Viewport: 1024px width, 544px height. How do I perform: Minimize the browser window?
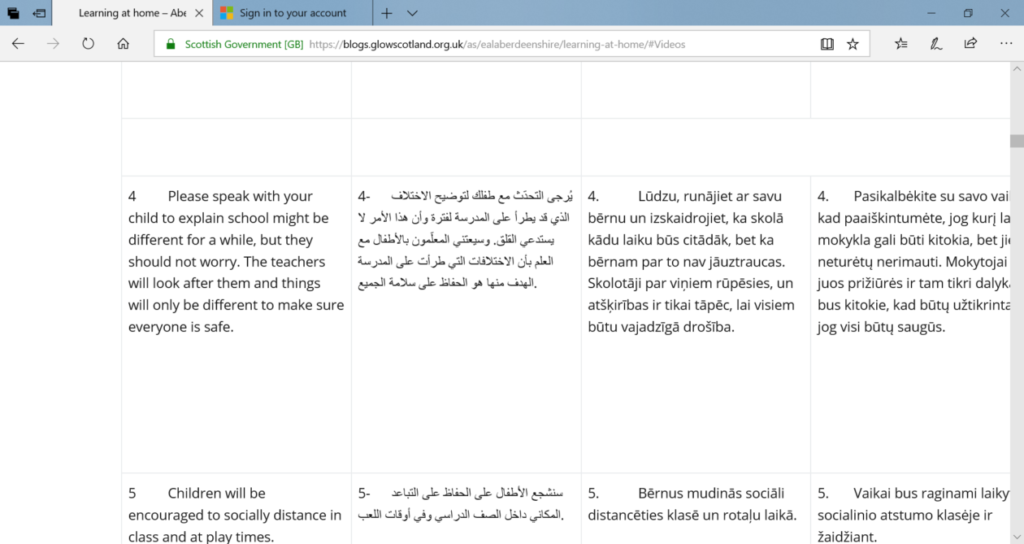point(931,13)
